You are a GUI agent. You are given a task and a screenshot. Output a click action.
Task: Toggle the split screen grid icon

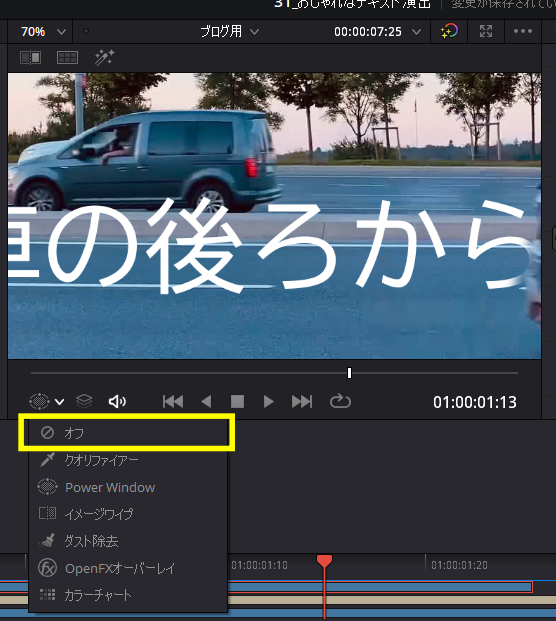click(x=67, y=58)
